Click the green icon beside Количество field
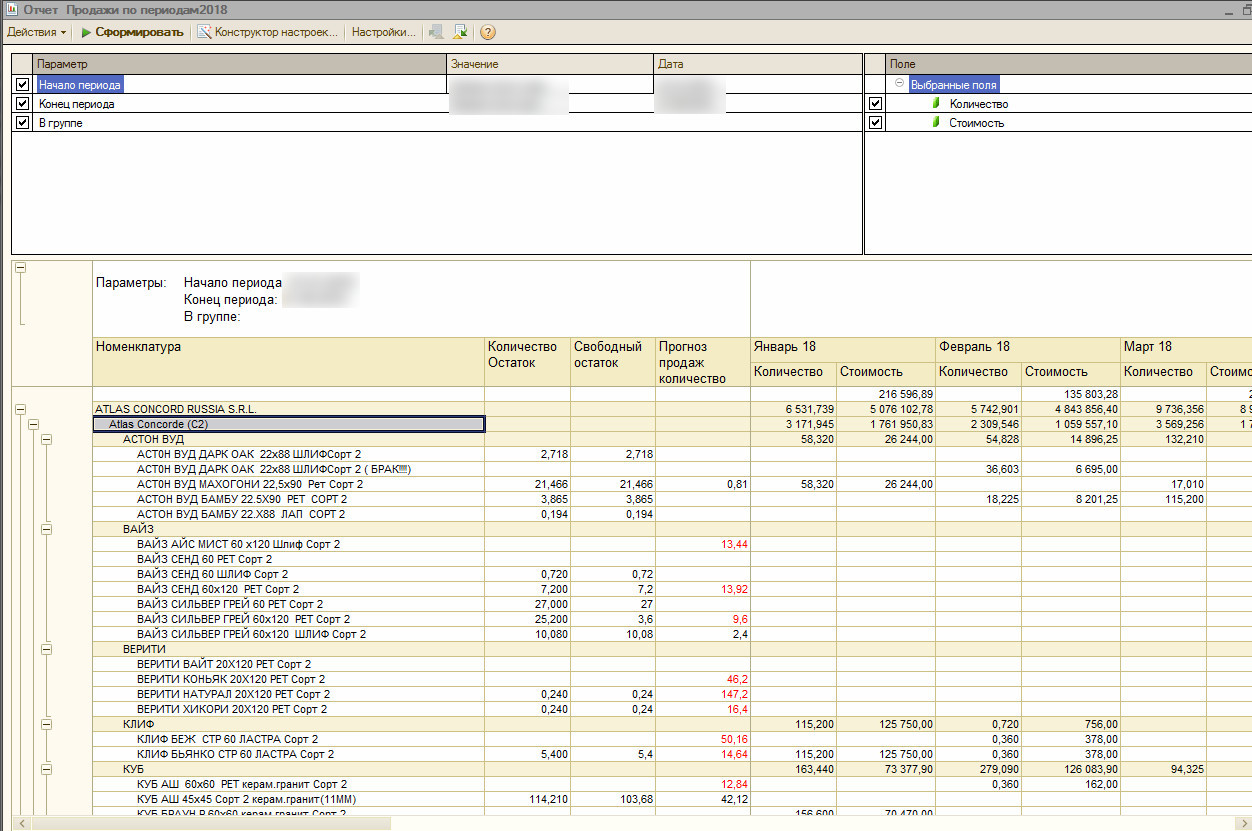The width and height of the screenshot is (1252, 831). [935, 104]
